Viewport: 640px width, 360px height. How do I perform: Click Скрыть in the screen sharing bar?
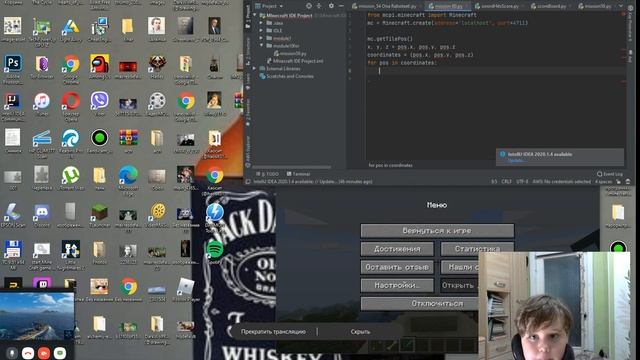point(360,331)
